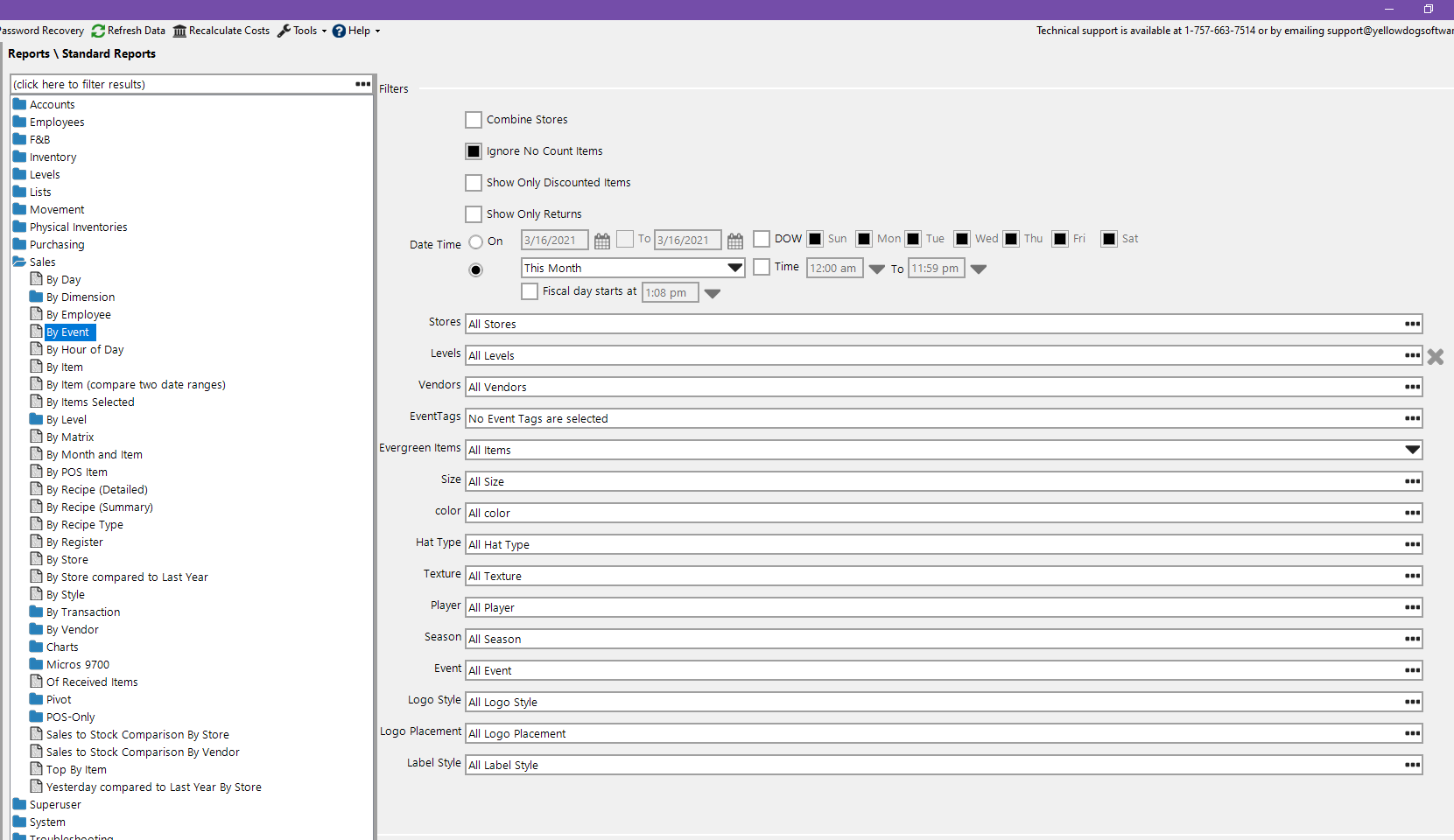1454x840 pixels.
Task: Select the Top By Item report icon
Action: coord(37,769)
